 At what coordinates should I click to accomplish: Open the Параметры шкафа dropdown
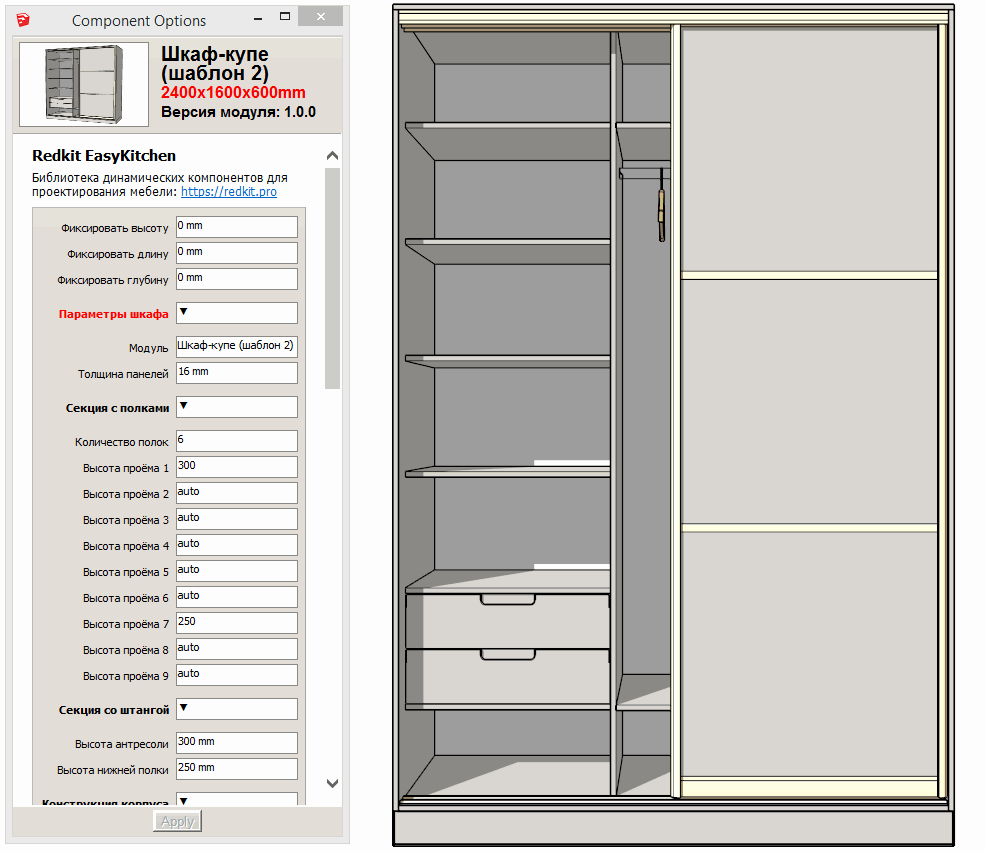pos(236,313)
